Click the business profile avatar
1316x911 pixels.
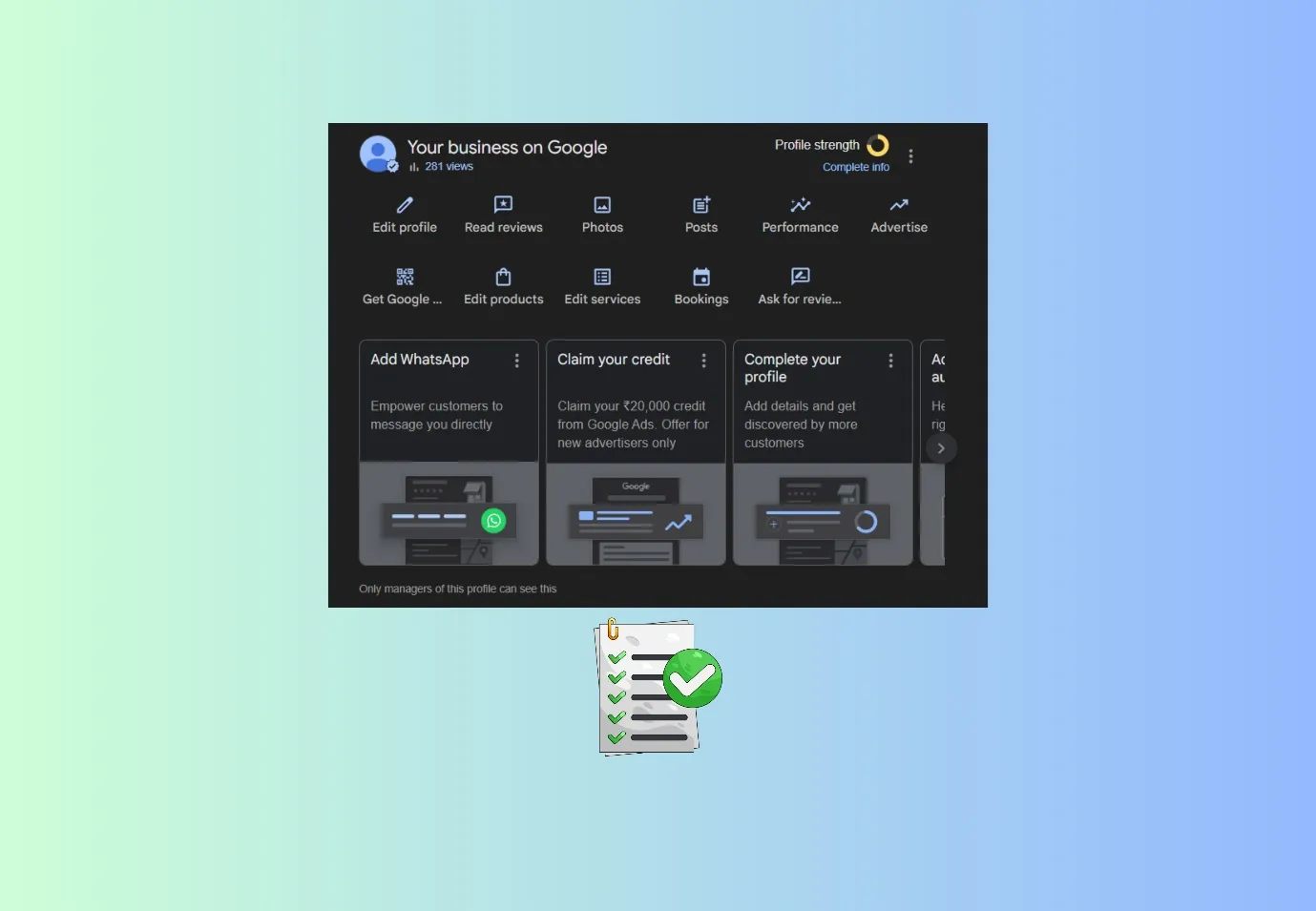click(x=378, y=154)
